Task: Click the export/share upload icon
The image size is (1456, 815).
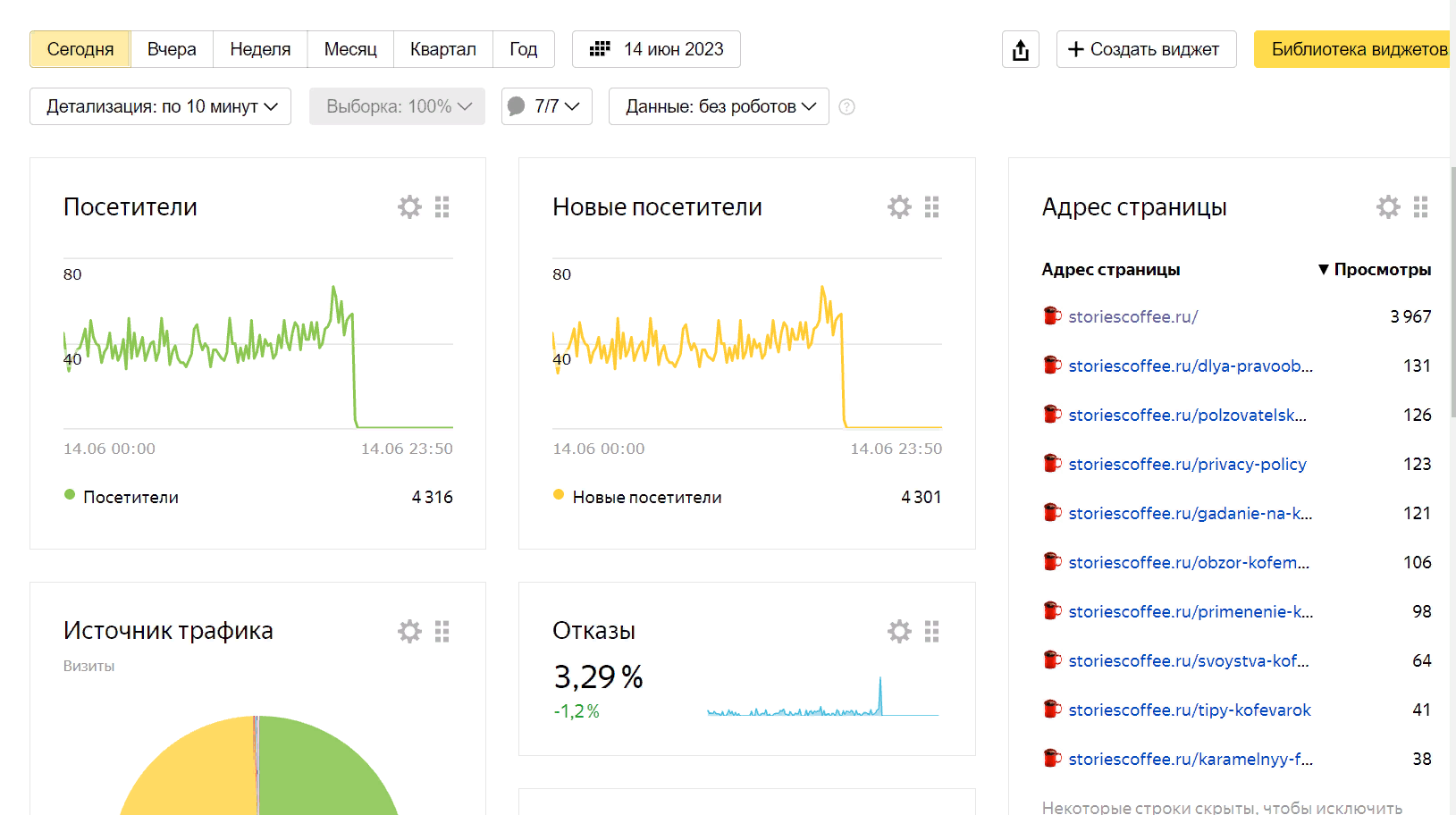Action: [1021, 50]
